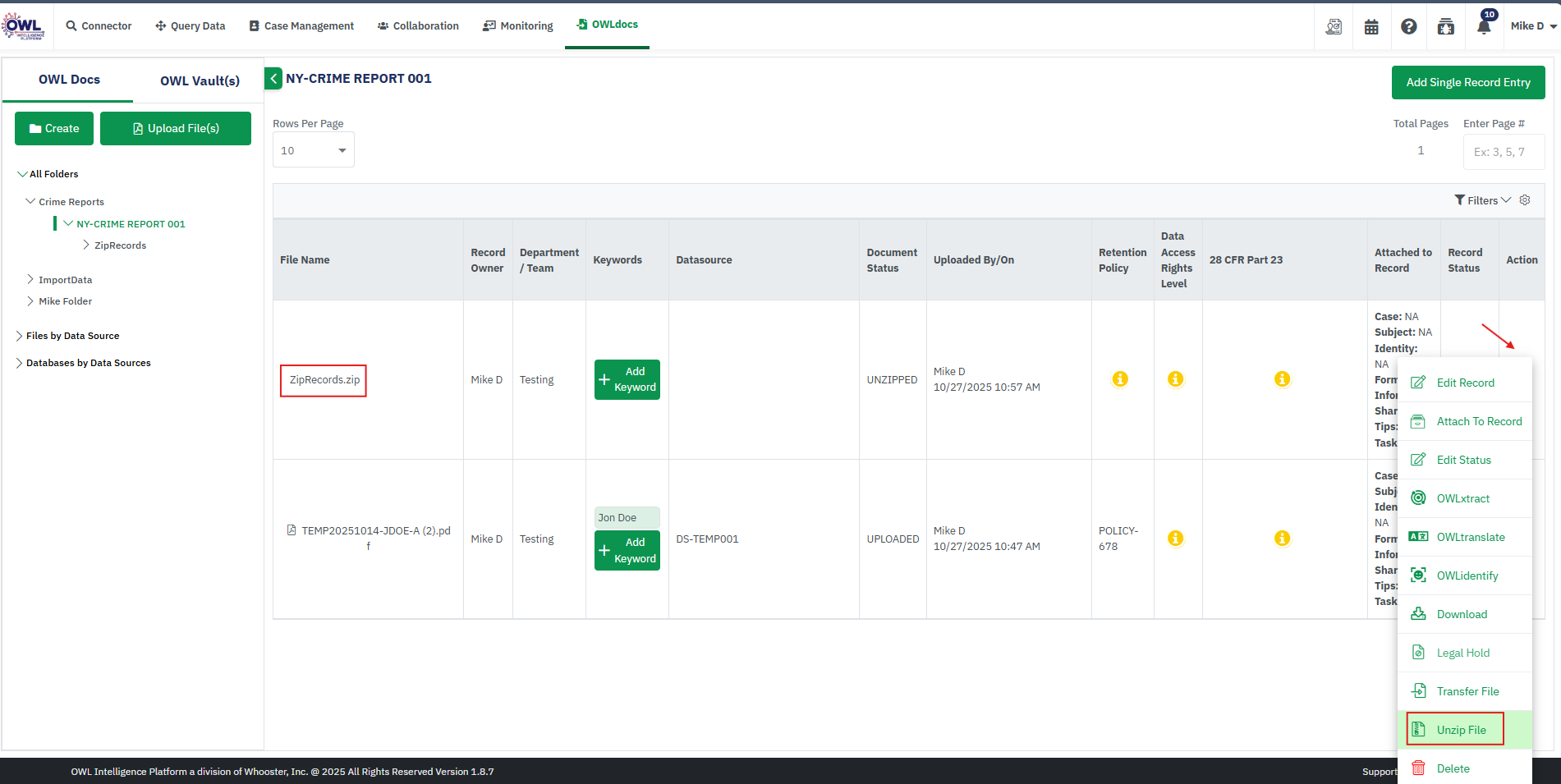
Task: Click the Enter Page # input field
Action: pyautogui.click(x=1503, y=152)
